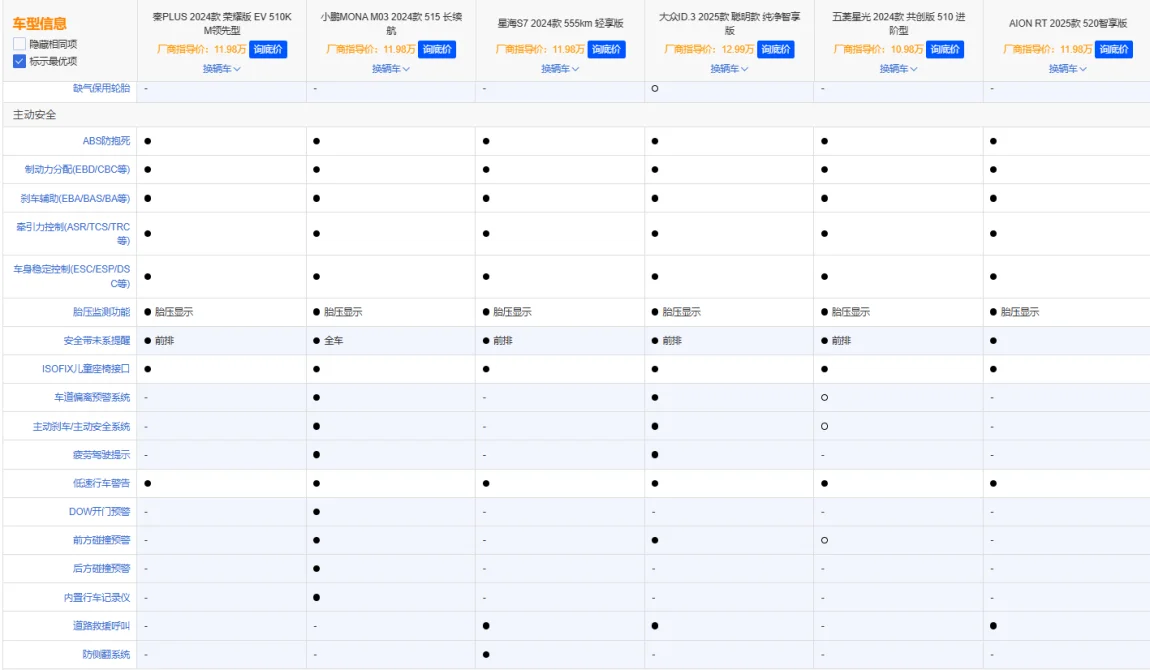The height and width of the screenshot is (670, 1150).
Task: Open 换辆车 dropdown under 星海S7
Action: (560, 69)
